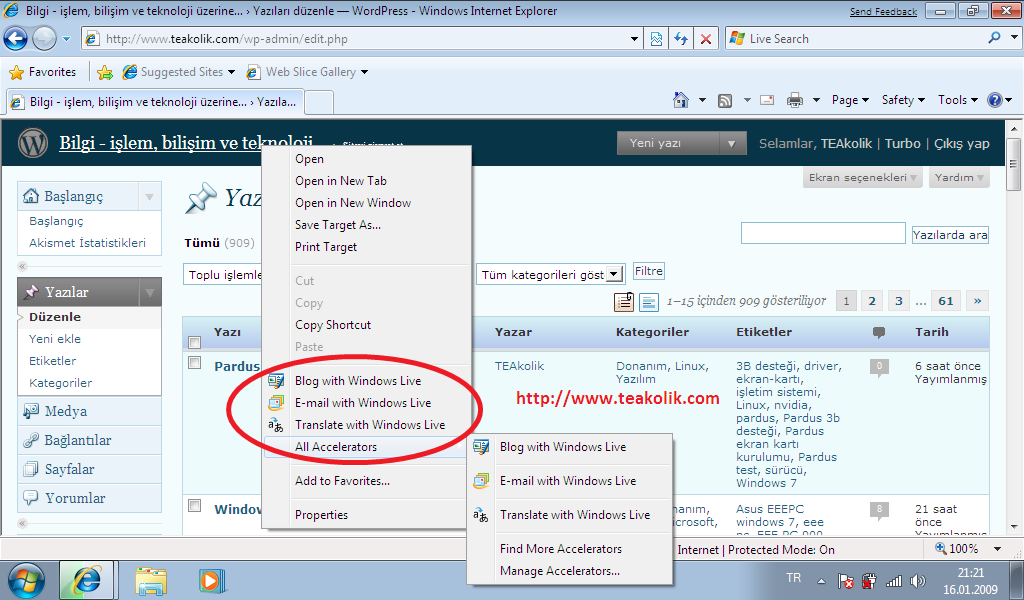Click the IE back navigation button
Viewport: 1024px width, 600px height.
click(x=16, y=39)
